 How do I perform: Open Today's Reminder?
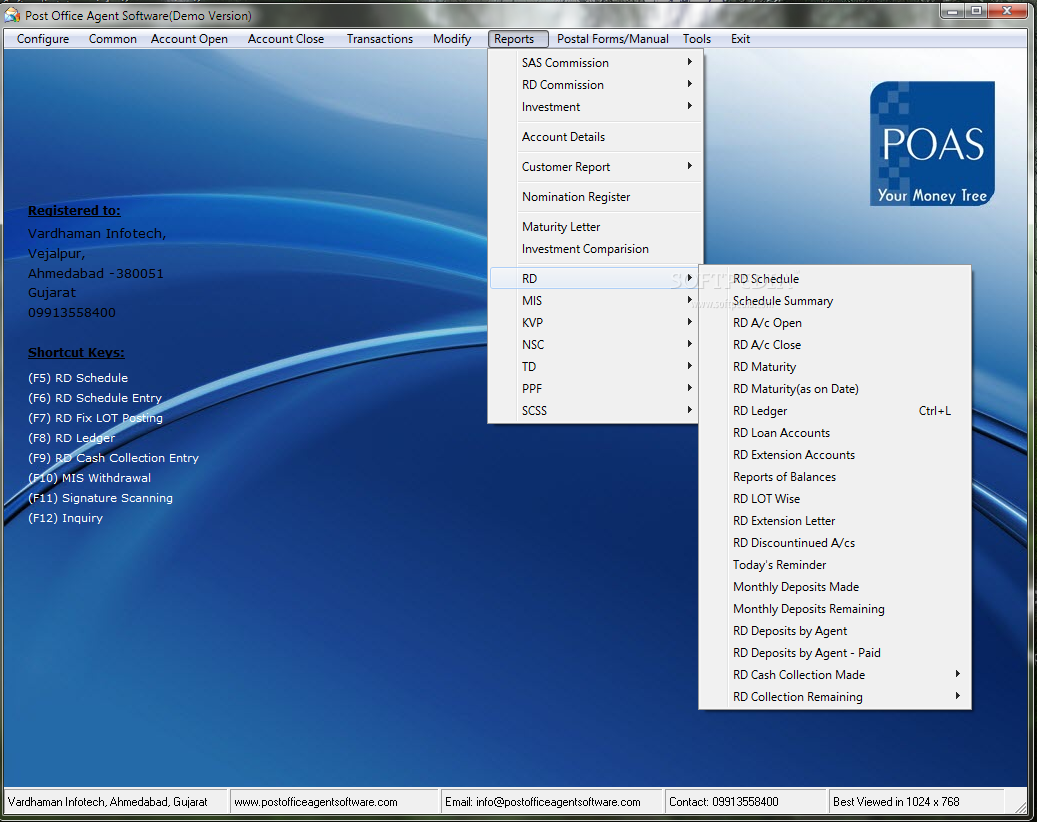click(835, 564)
